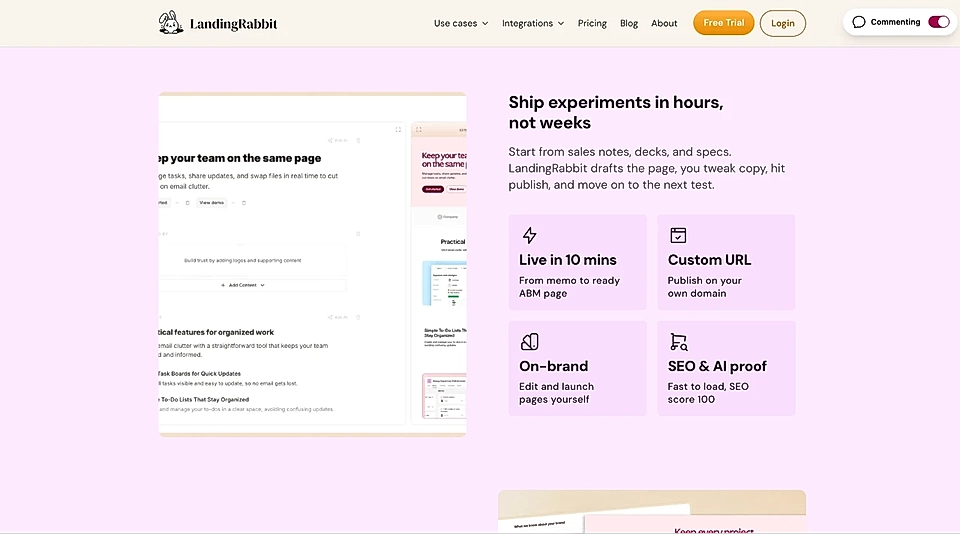
Task: Click the On-brand swatch icon
Action: coord(530,342)
